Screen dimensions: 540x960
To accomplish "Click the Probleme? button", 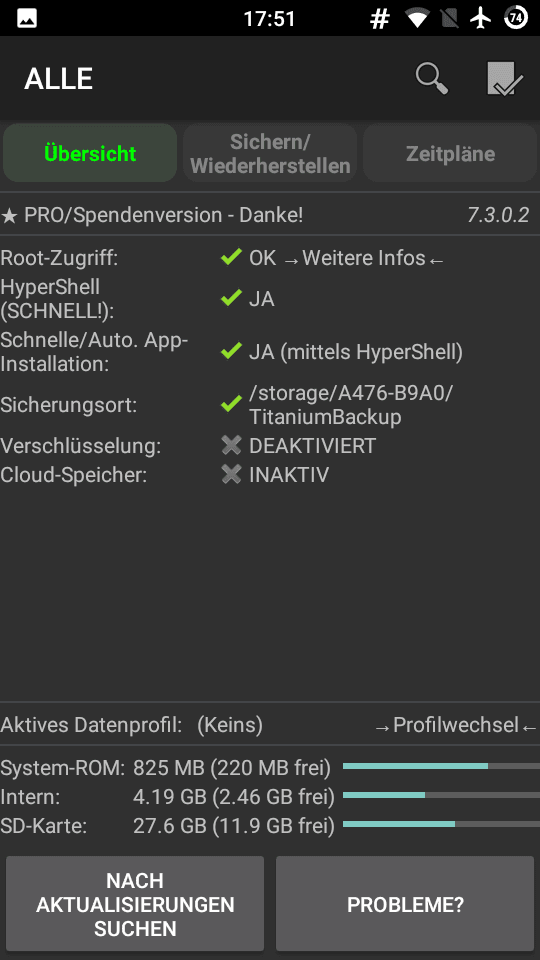I will click(405, 904).
